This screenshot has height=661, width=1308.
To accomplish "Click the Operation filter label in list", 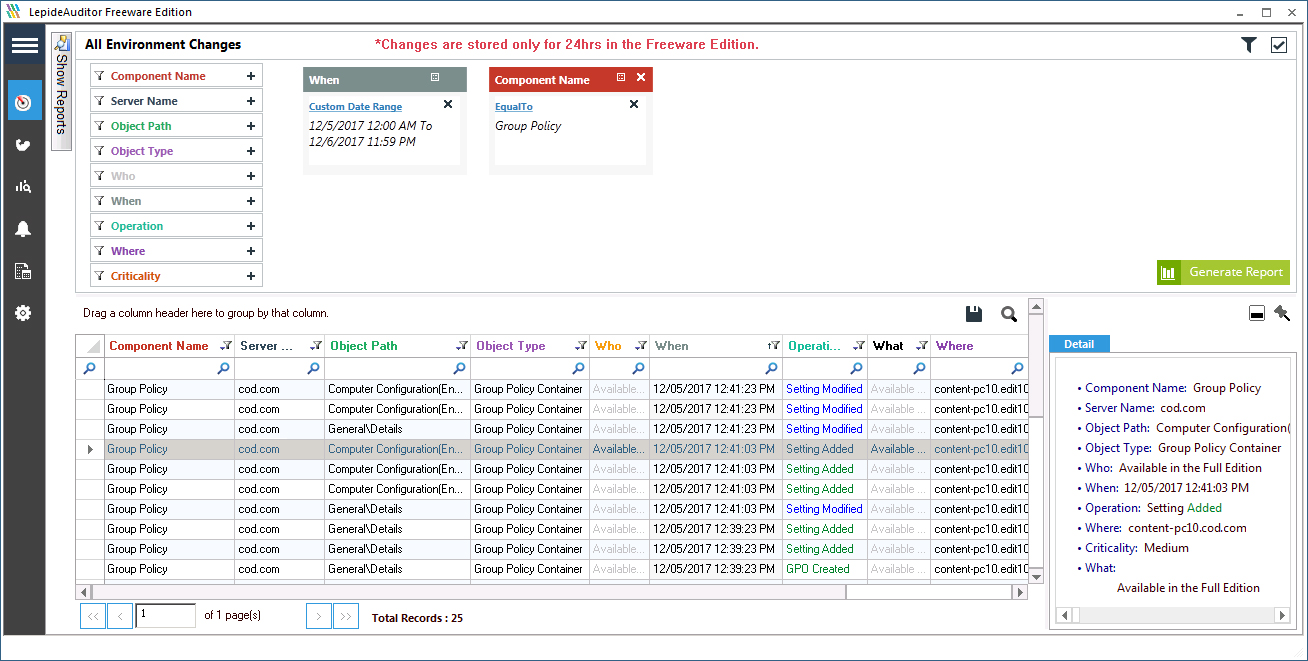I will [x=137, y=226].
